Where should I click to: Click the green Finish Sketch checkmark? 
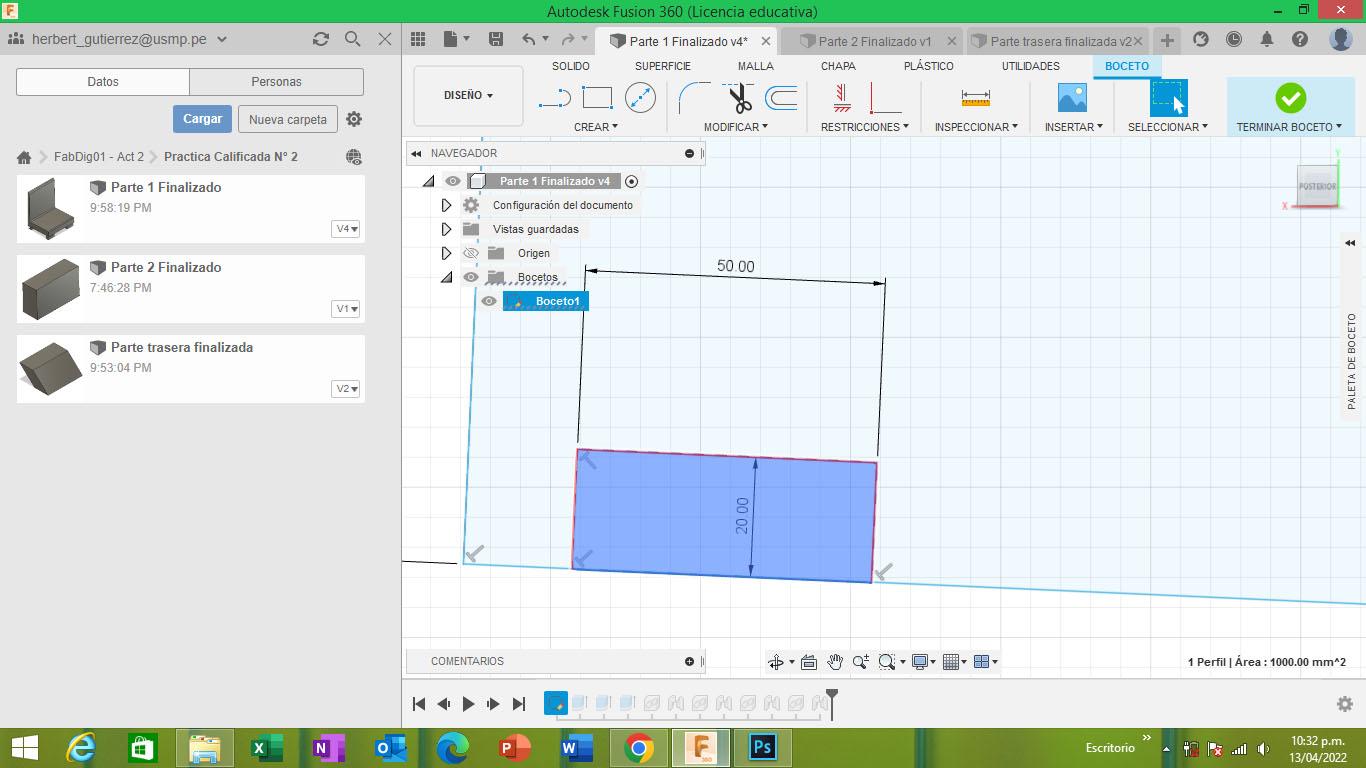[x=1290, y=98]
